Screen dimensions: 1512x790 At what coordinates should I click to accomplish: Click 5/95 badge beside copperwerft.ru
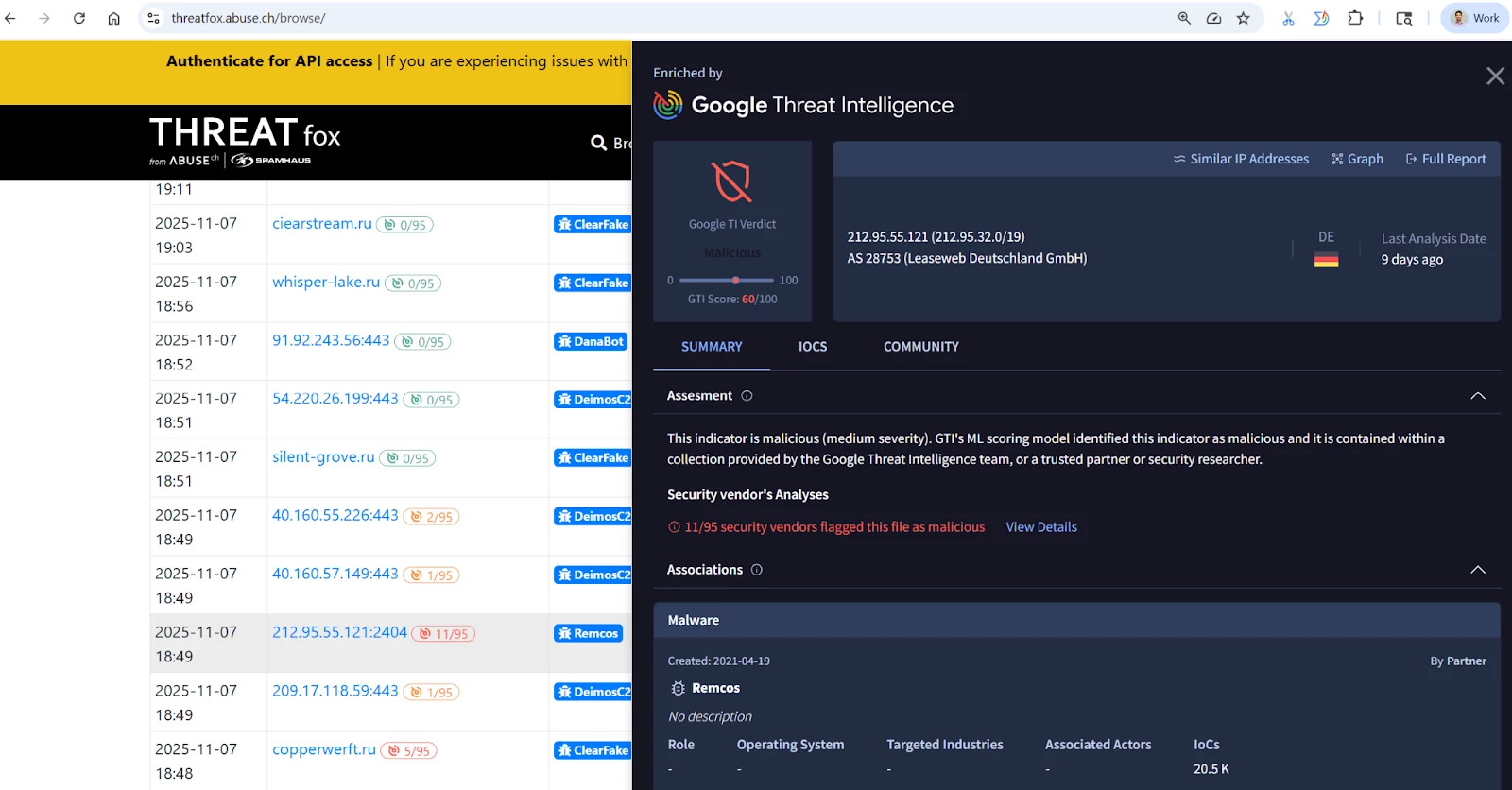pyautogui.click(x=408, y=751)
